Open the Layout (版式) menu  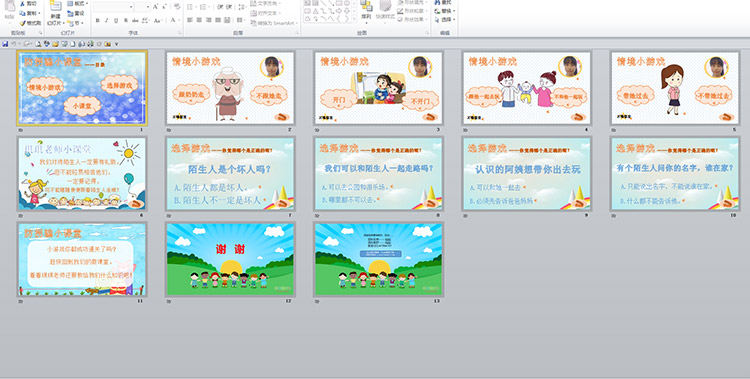click(x=77, y=3)
